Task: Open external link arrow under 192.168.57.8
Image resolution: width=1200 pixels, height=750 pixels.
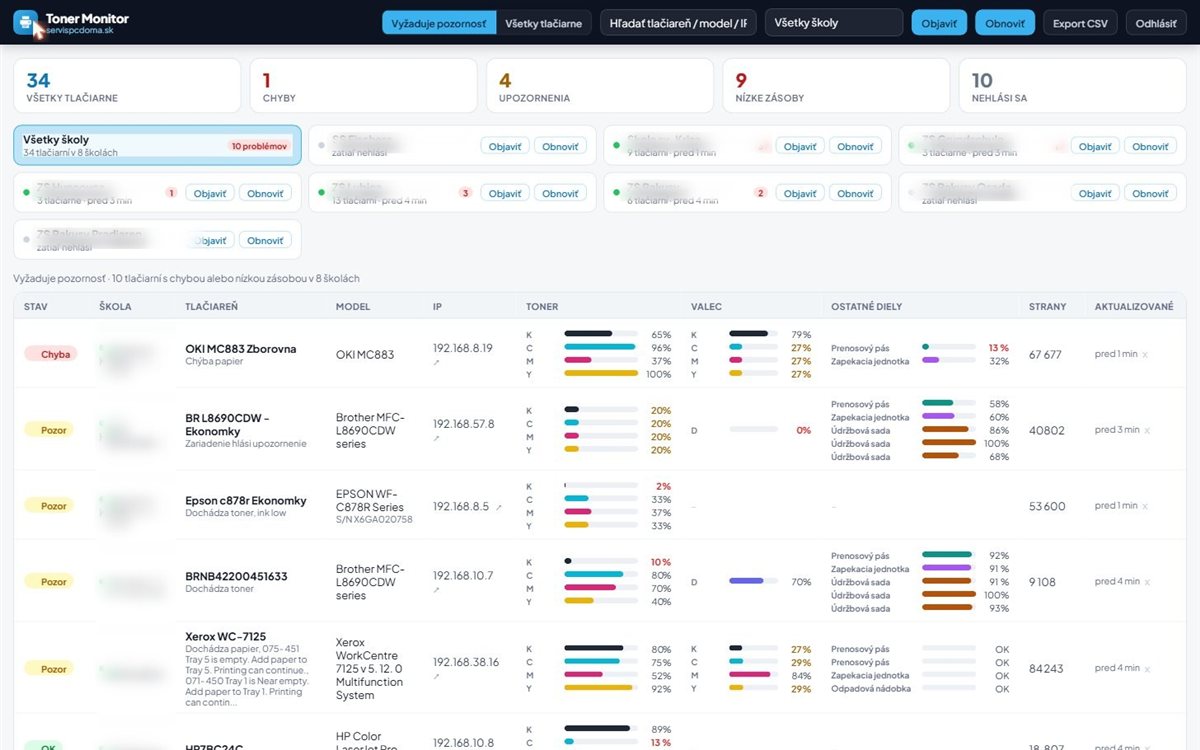Action: 436,438
